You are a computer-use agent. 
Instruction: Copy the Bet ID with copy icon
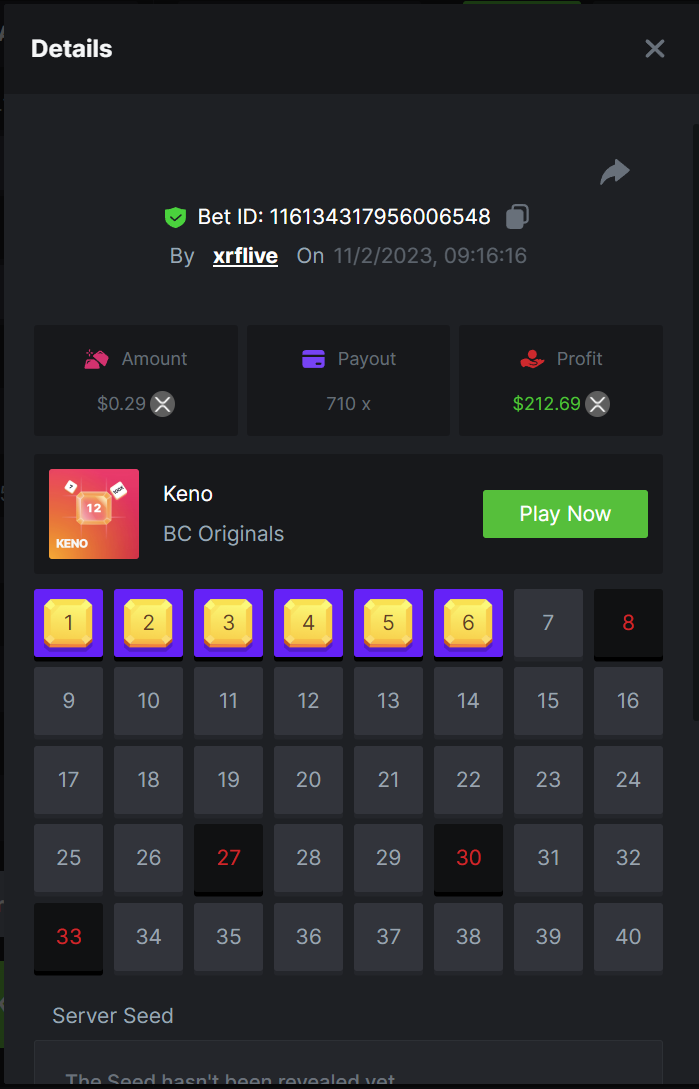[517, 216]
